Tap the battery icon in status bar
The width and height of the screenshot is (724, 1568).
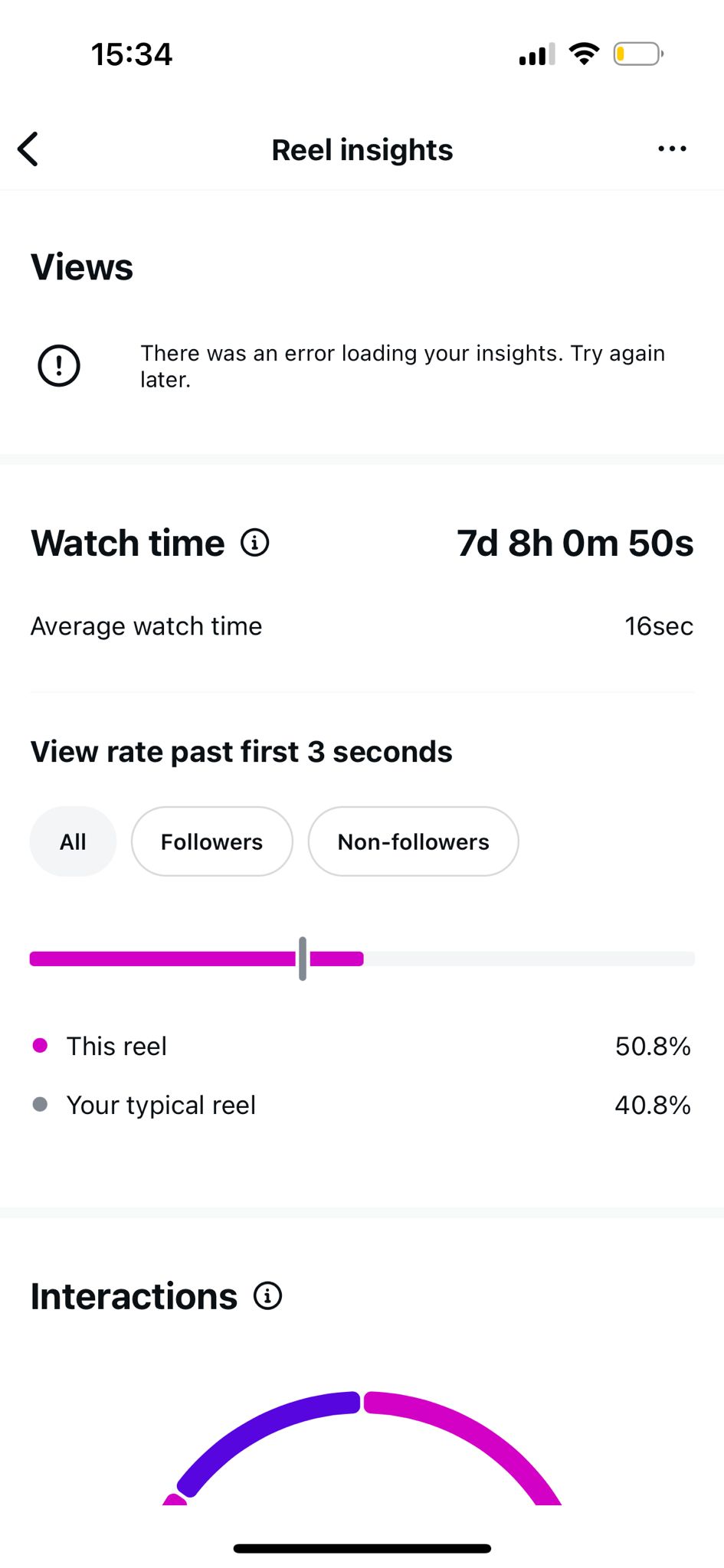637,54
